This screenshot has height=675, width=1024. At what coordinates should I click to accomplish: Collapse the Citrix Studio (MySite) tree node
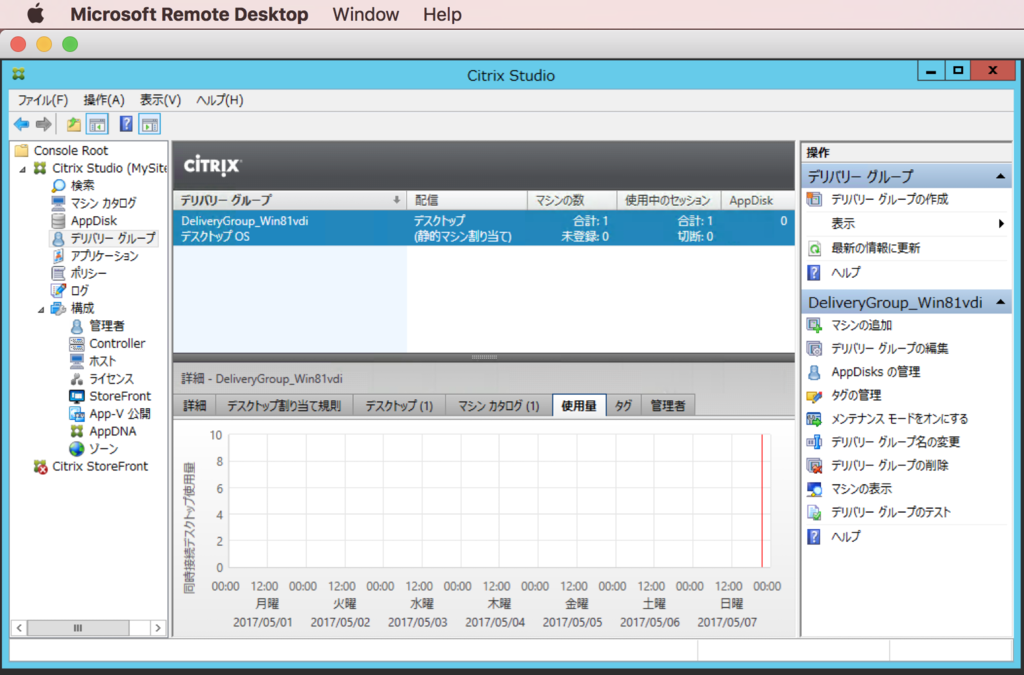click(x=23, y=169)
